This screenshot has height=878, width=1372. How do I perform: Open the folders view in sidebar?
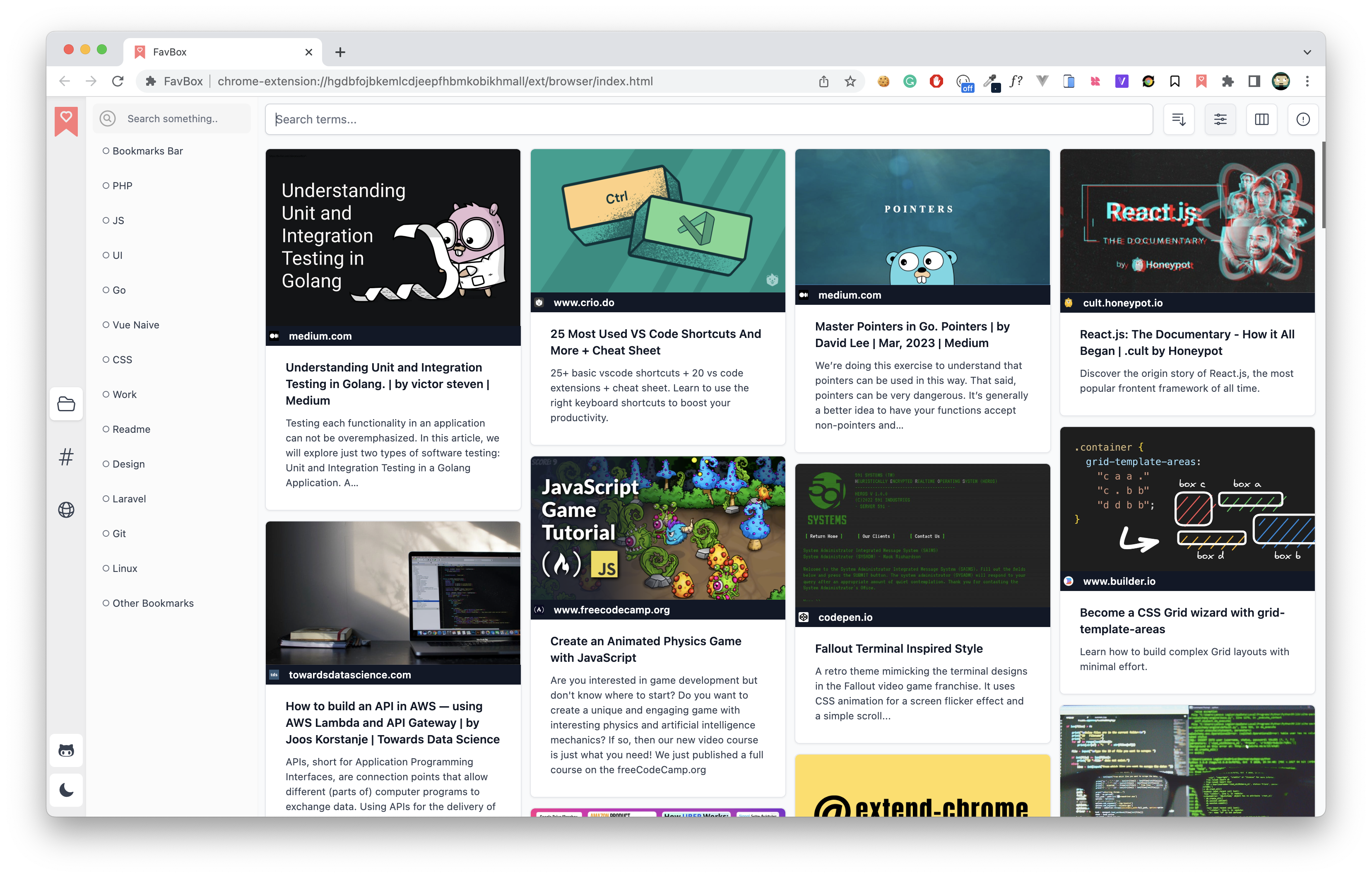66,404
